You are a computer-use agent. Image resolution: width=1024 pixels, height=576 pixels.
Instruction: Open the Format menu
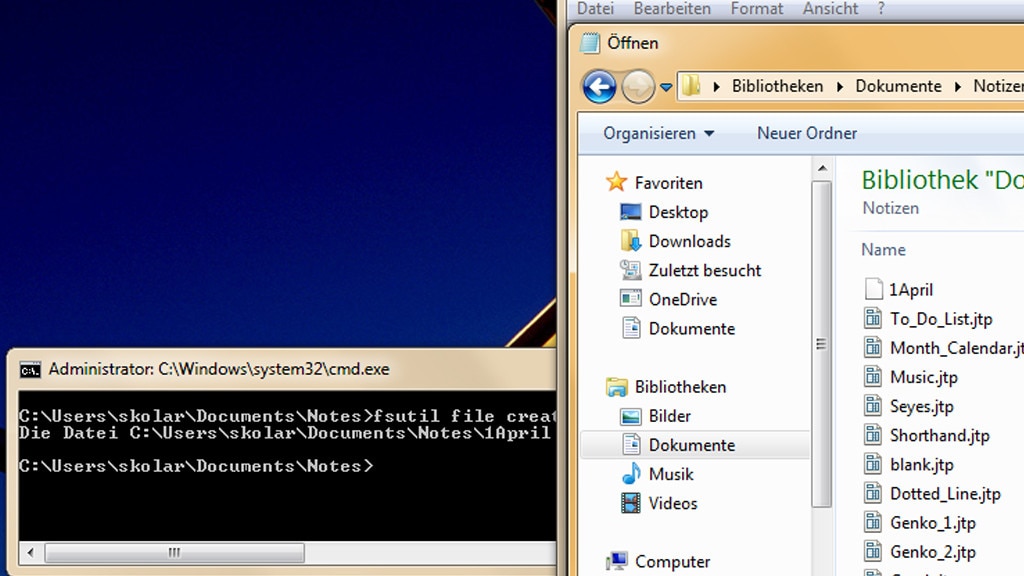[757, 9]
